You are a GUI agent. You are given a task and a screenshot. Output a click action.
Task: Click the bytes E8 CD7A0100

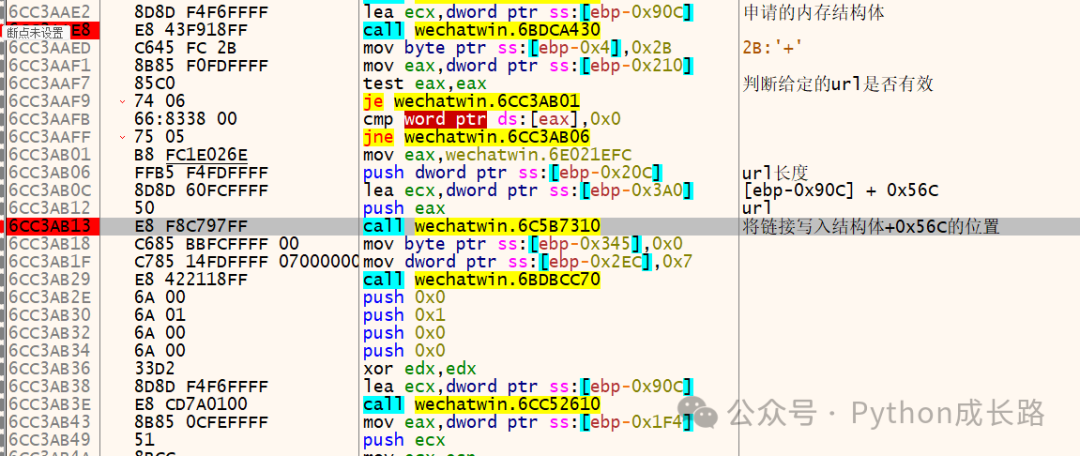click(x=191, y=404)
